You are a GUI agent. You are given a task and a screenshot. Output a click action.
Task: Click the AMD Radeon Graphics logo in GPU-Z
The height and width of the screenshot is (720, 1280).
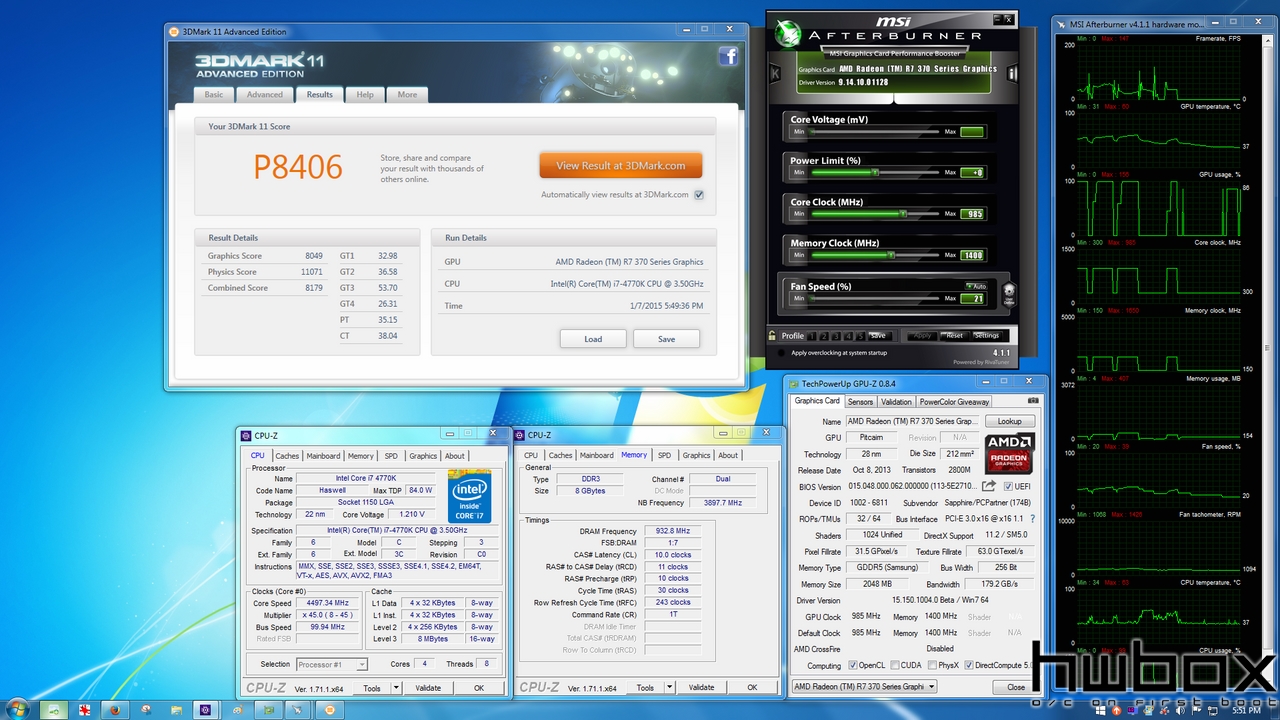[x=1010, y=454]
